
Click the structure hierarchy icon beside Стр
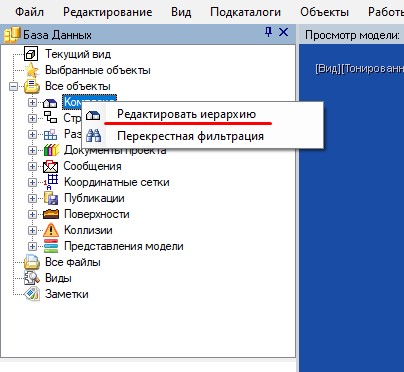50,117
